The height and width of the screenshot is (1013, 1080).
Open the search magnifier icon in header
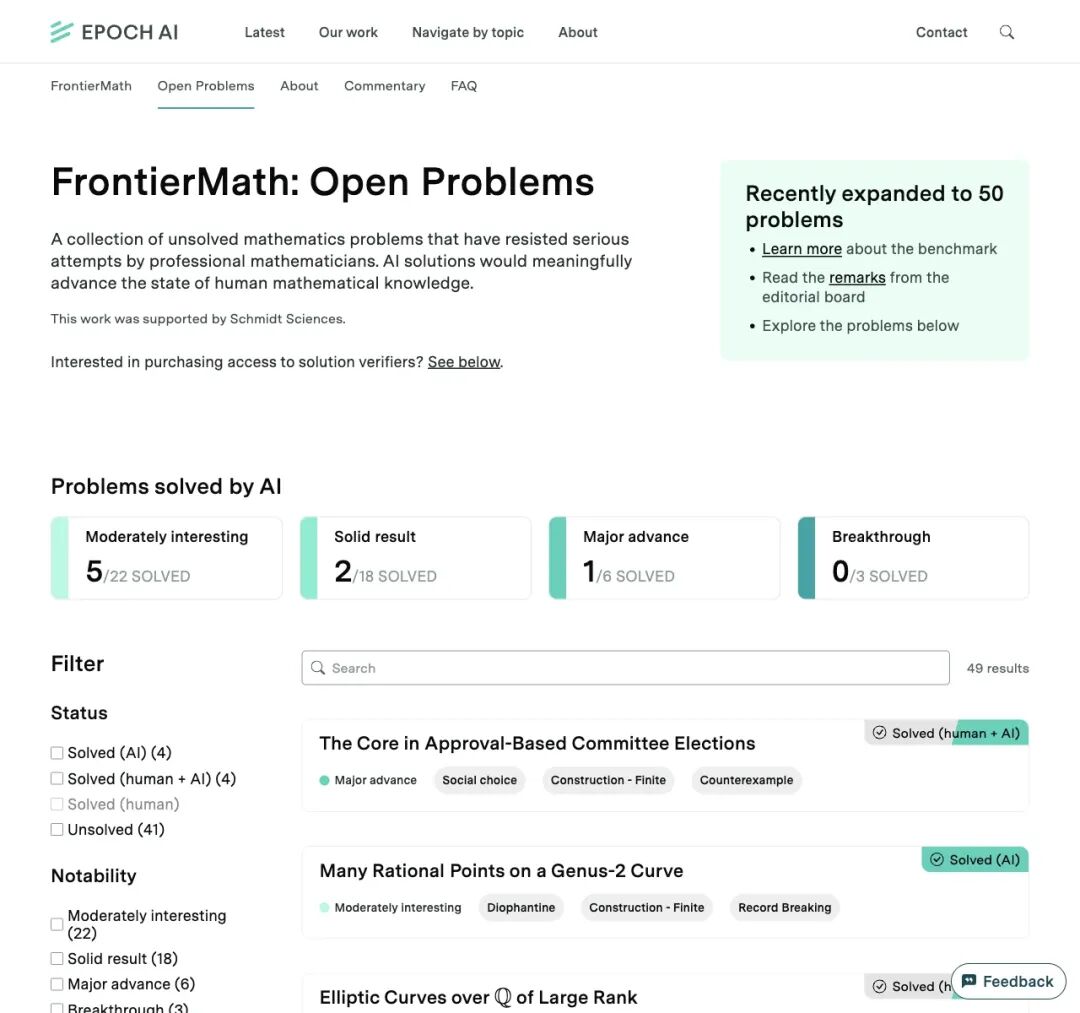[x=1006, y=32]
